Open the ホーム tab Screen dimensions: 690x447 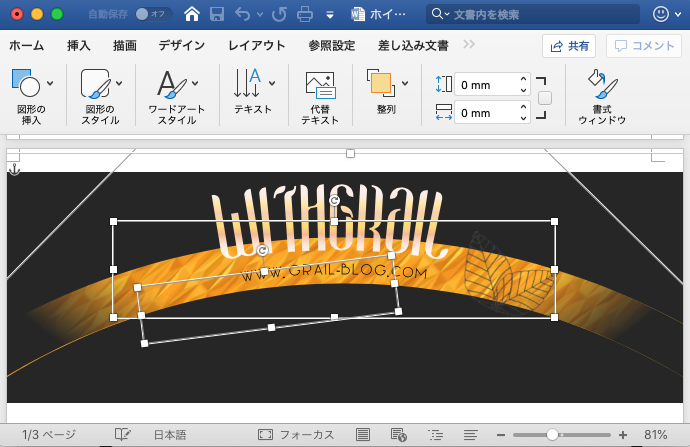(x=27, y=45)
